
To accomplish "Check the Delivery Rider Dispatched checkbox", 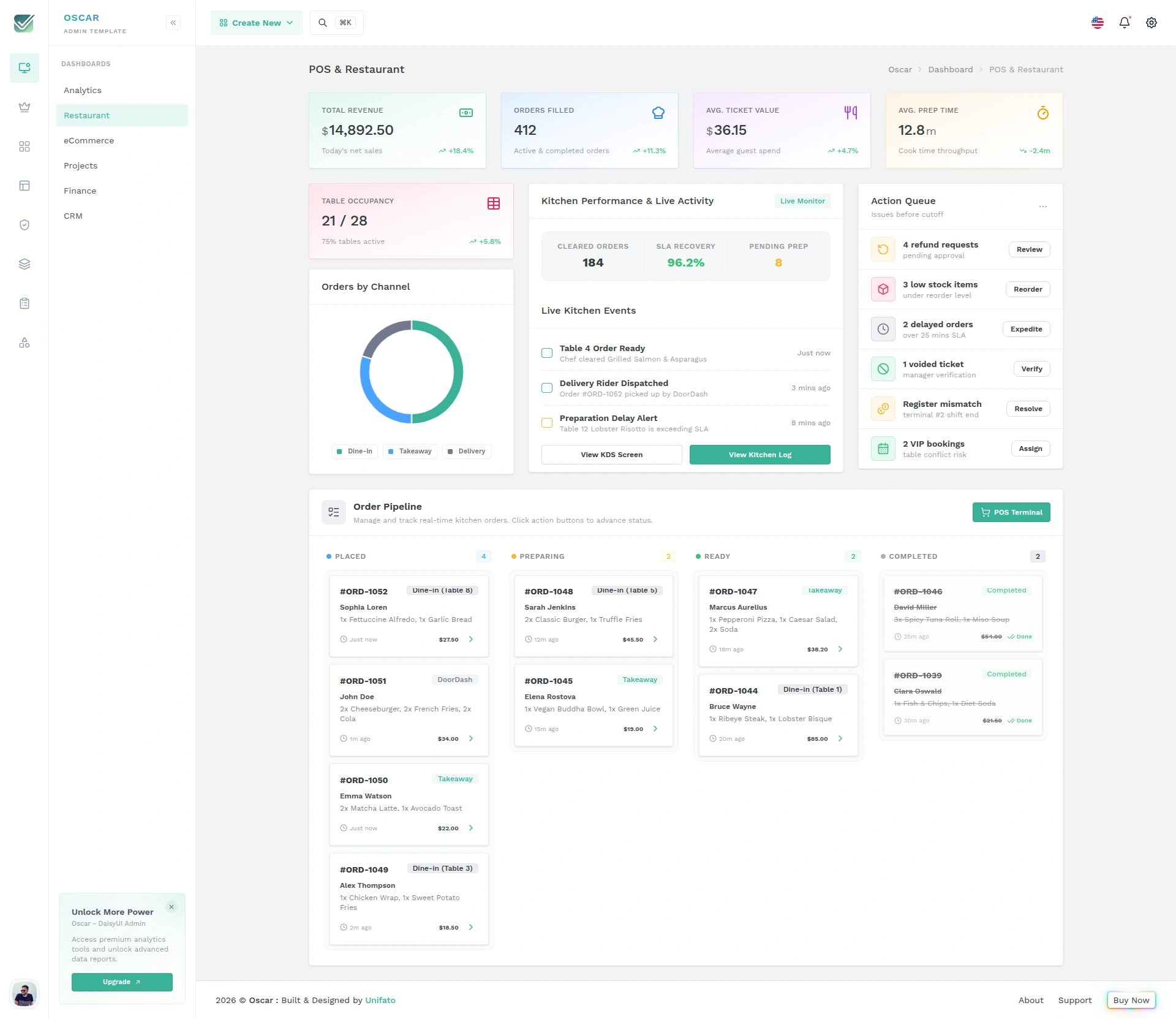I will [547, 388].
